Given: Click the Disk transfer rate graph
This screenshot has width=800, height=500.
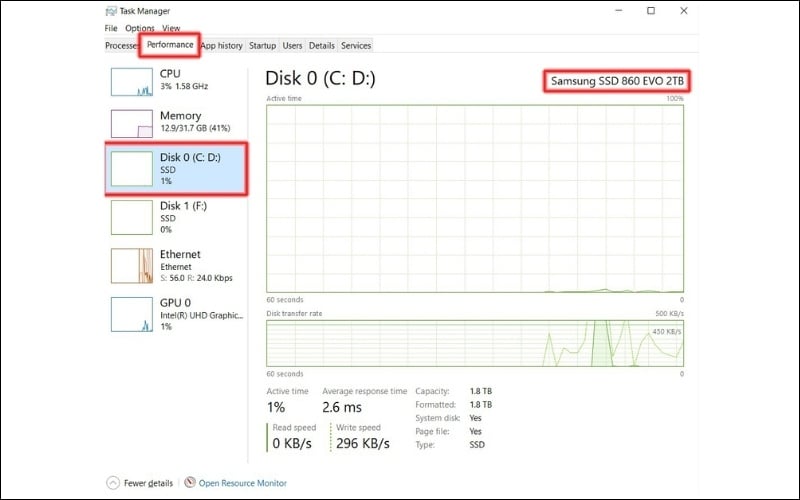Looking at the screenshot, I should coord(474,343).
